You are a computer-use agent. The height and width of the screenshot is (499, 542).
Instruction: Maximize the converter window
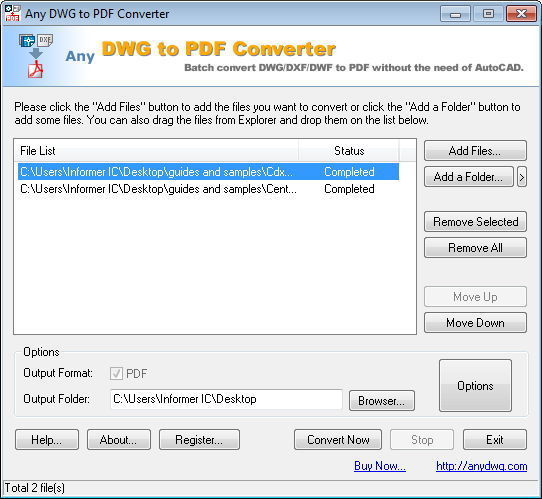click(x=488, y=14)
